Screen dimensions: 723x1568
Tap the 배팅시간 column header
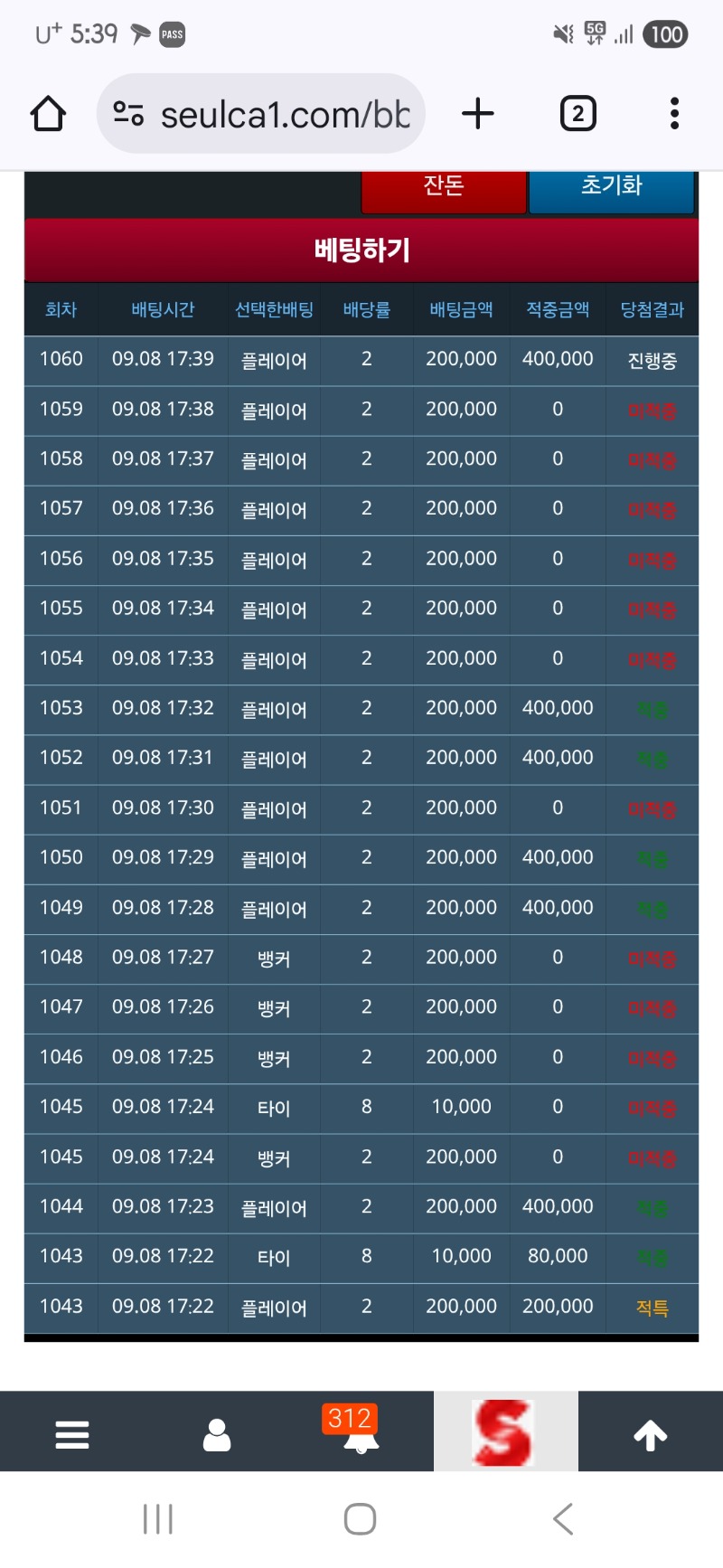(x=163, y=309)
